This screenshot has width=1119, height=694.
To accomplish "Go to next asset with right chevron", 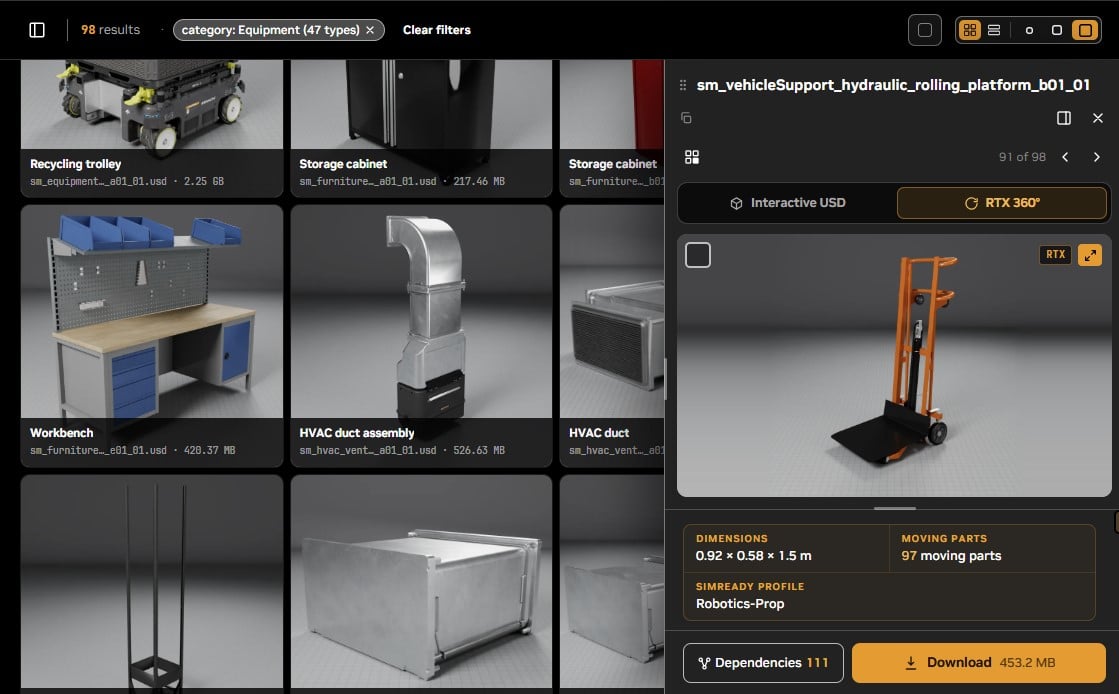I will click(1096, 157).
